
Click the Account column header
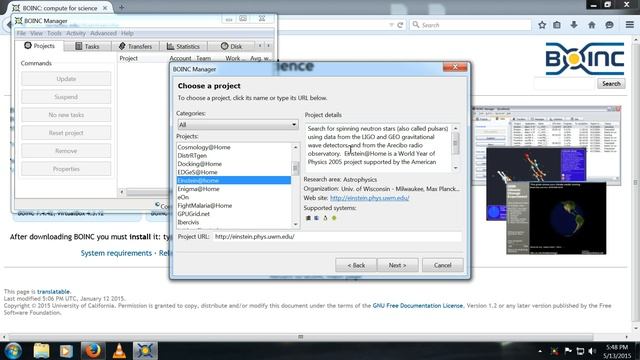pos(180,58)
